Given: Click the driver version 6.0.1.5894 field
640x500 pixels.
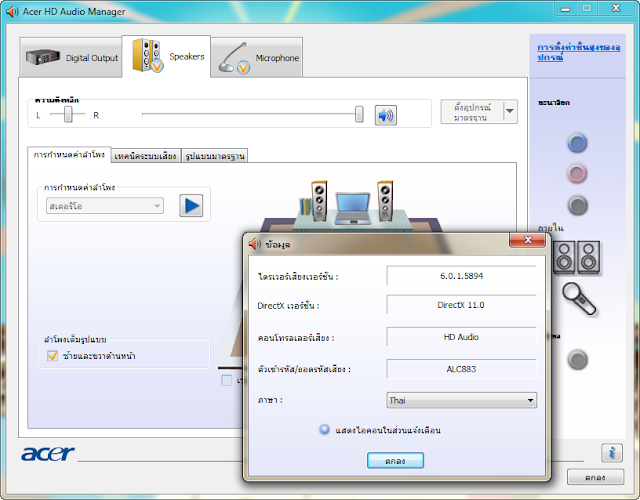Looking at the screenshot, I should (461, 276).
